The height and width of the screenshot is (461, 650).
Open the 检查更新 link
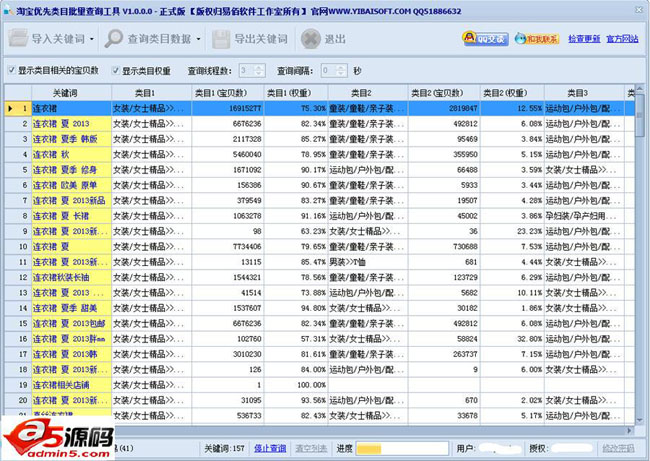(x=584, y=39)
